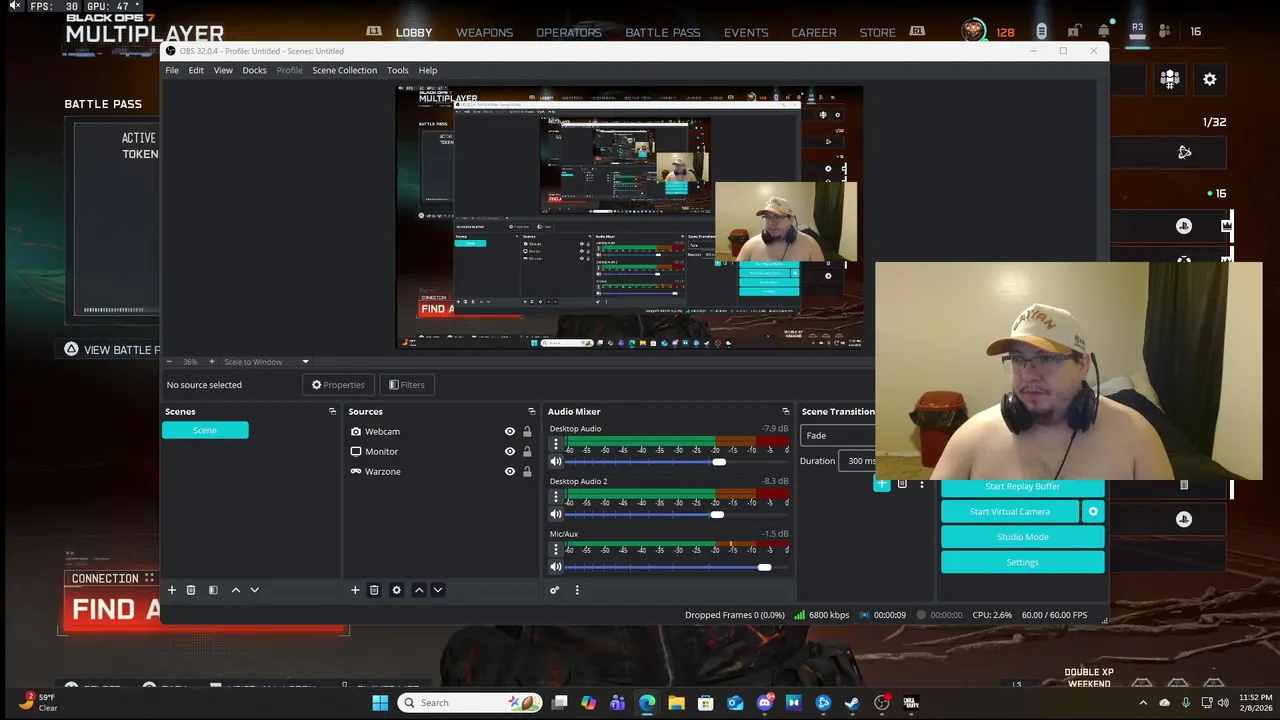1280x720 pixels.
Task: Remove selected scene with trash icon
Action: click(191, 590)
